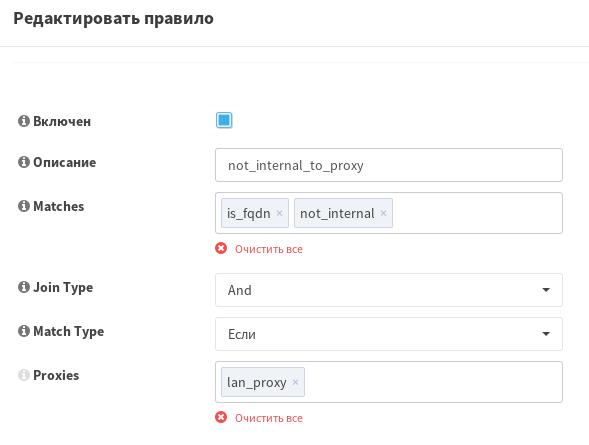Toggle the Включен checkbox
Screen dimensions: 589x445
tap(224, 120)
